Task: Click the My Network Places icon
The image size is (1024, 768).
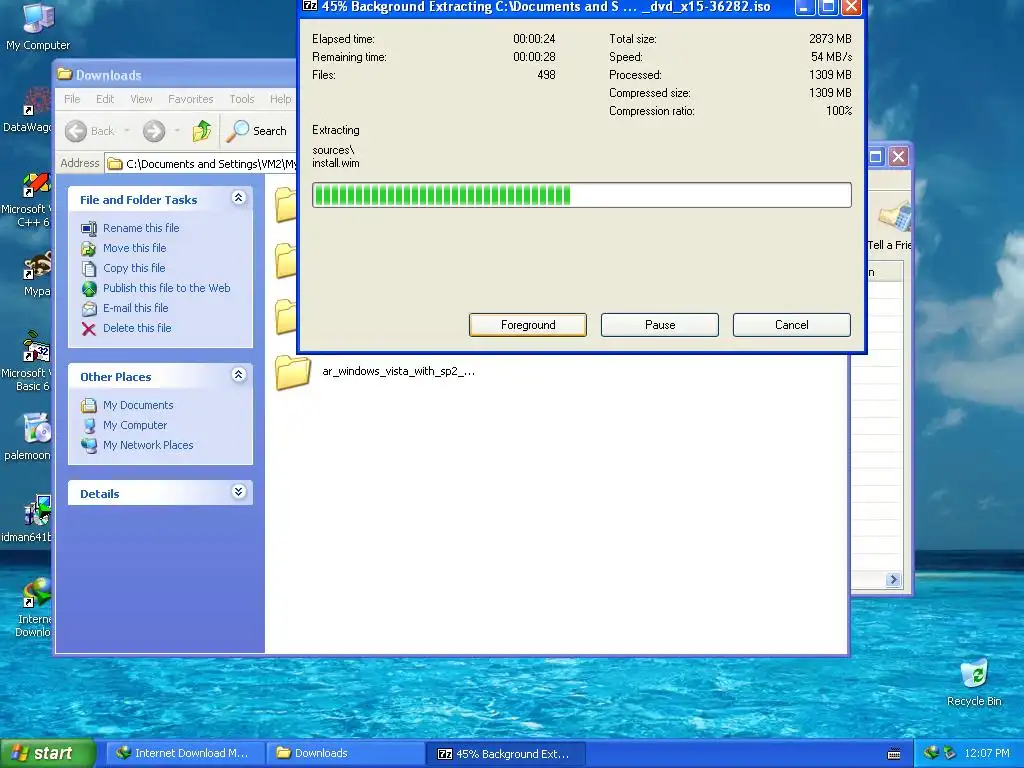Action: click(89, 445)
